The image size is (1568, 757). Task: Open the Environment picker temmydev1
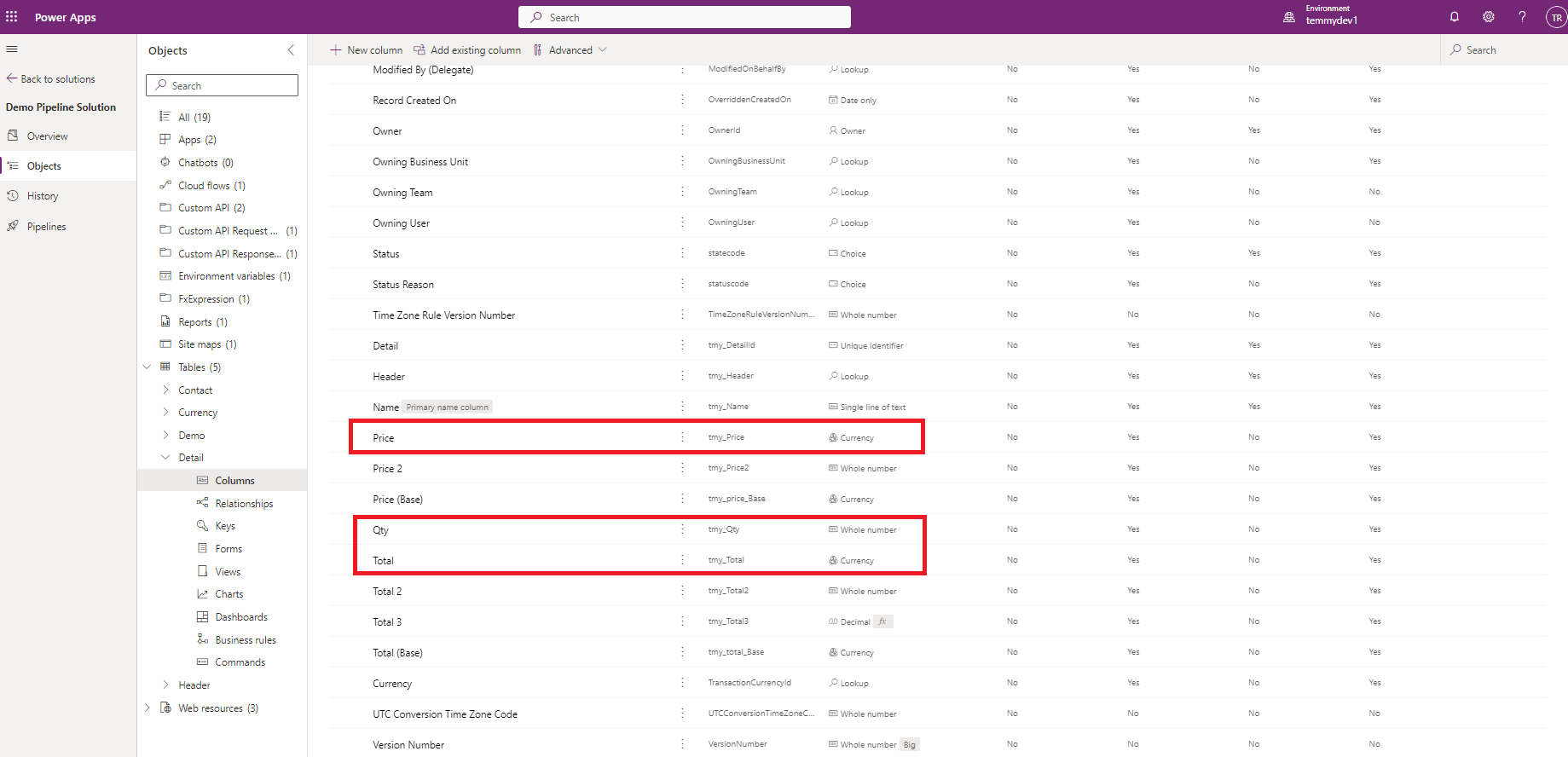click(x=1322, y=17)
